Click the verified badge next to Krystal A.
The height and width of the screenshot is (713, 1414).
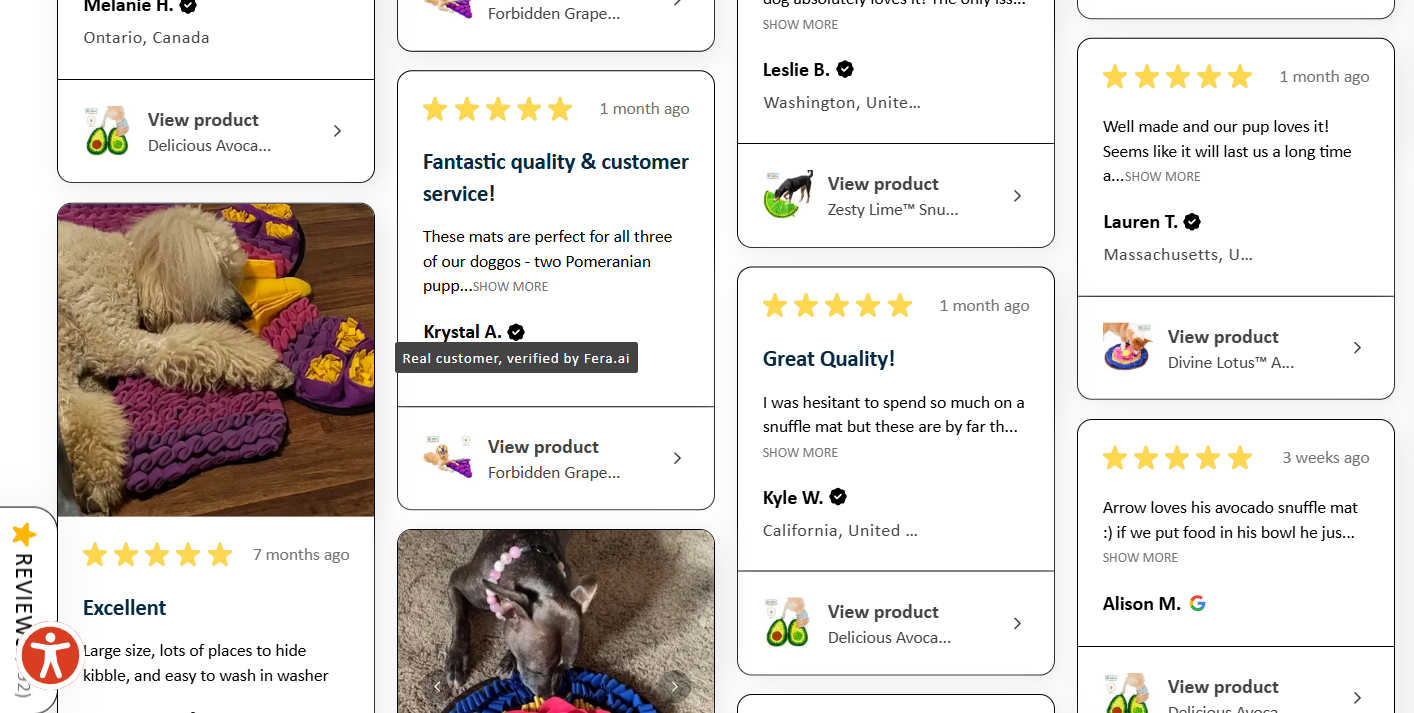[515, 331]
